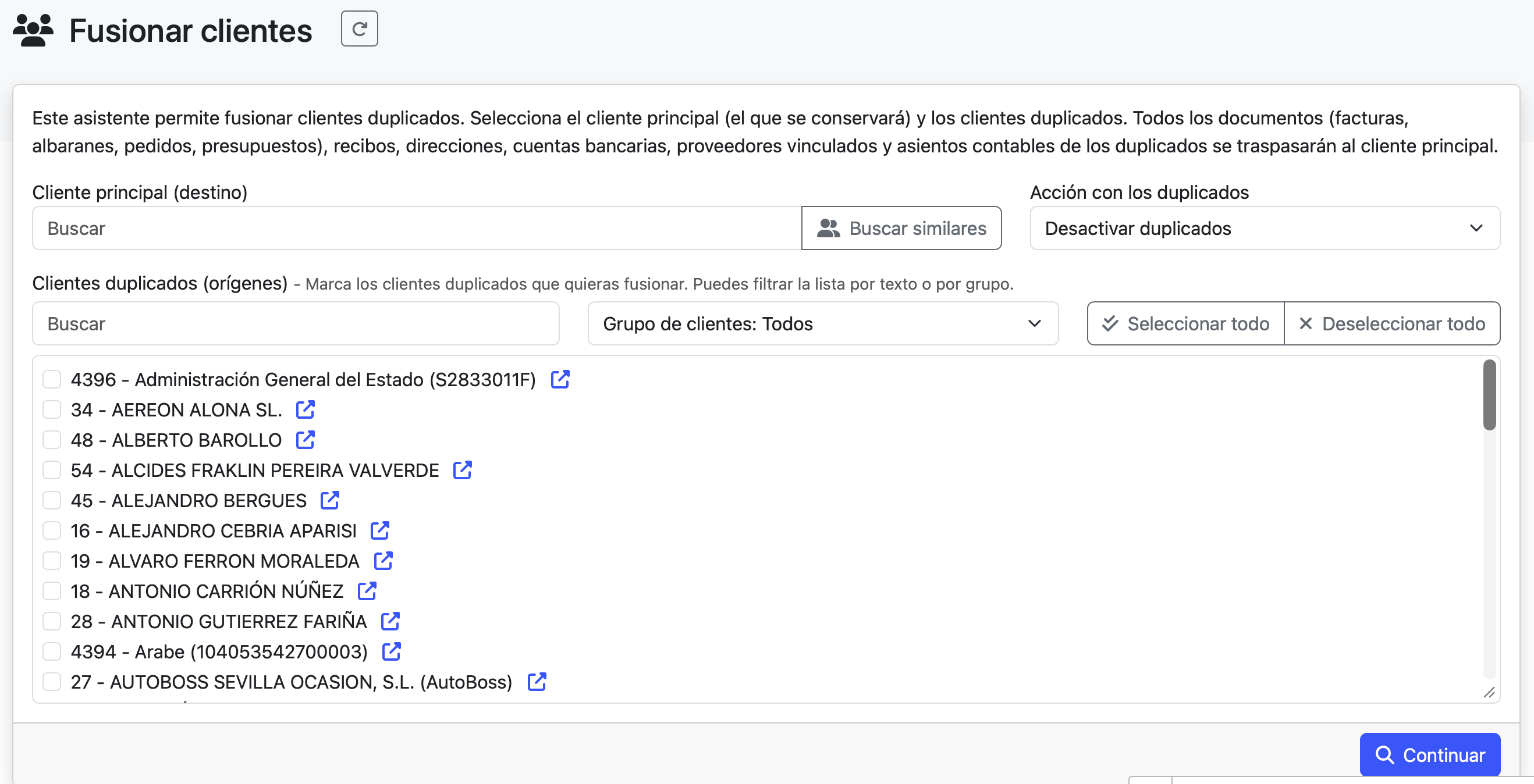Check the 54 ALCIDES FRAKLIN PEREIRA VALVERDE checkbox
This screenshot has width=1534, height=784.
52,470
